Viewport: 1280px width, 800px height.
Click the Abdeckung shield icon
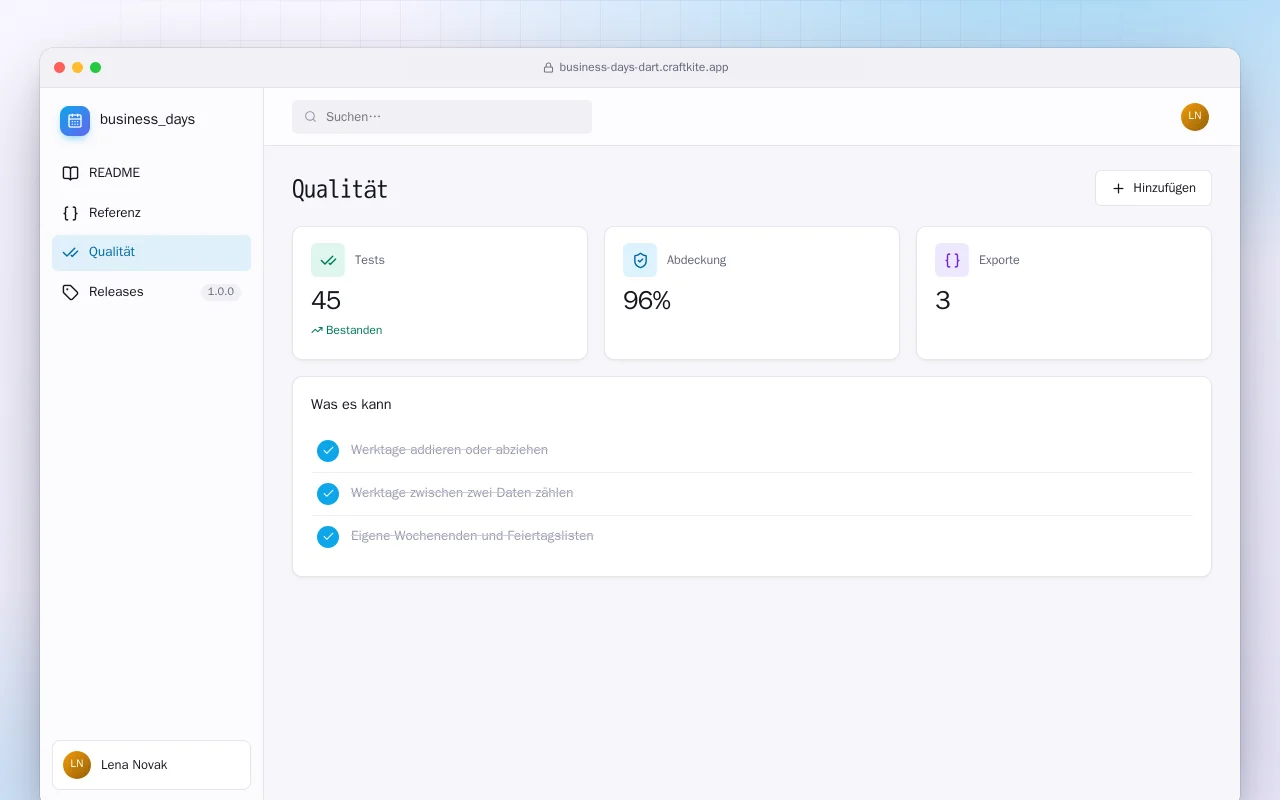point(640,260)
